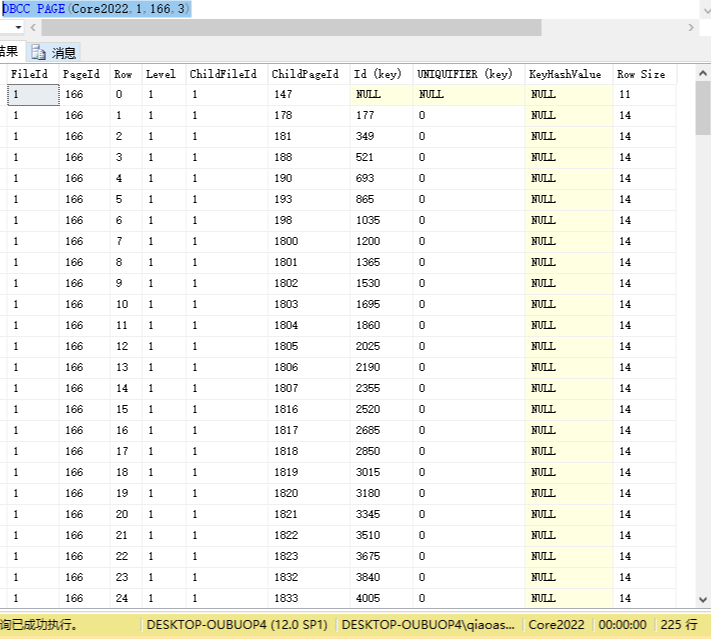Click Id (key) cell 2355
Viewport: 711px width, 639px height.
[x=382, y=388]
